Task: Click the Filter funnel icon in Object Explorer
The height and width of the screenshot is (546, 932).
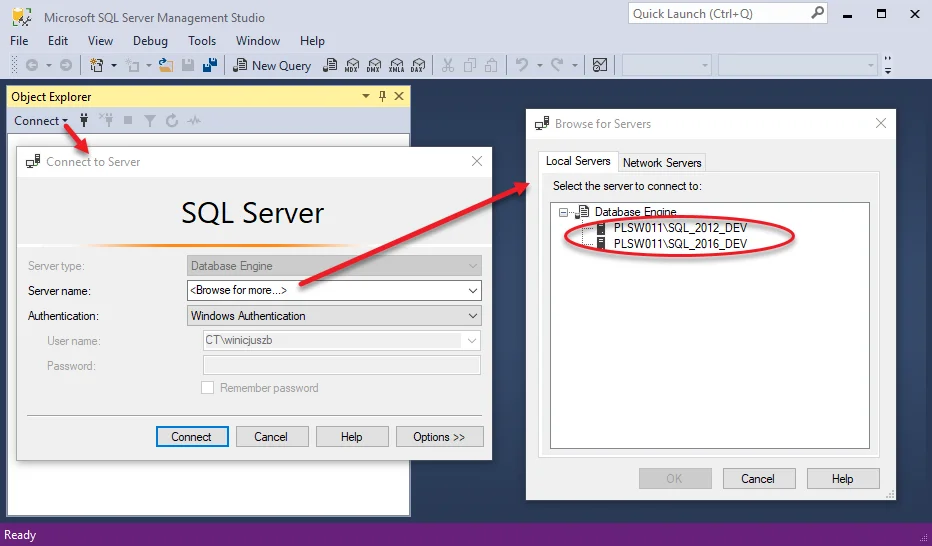Action: (x=150, y=121)
